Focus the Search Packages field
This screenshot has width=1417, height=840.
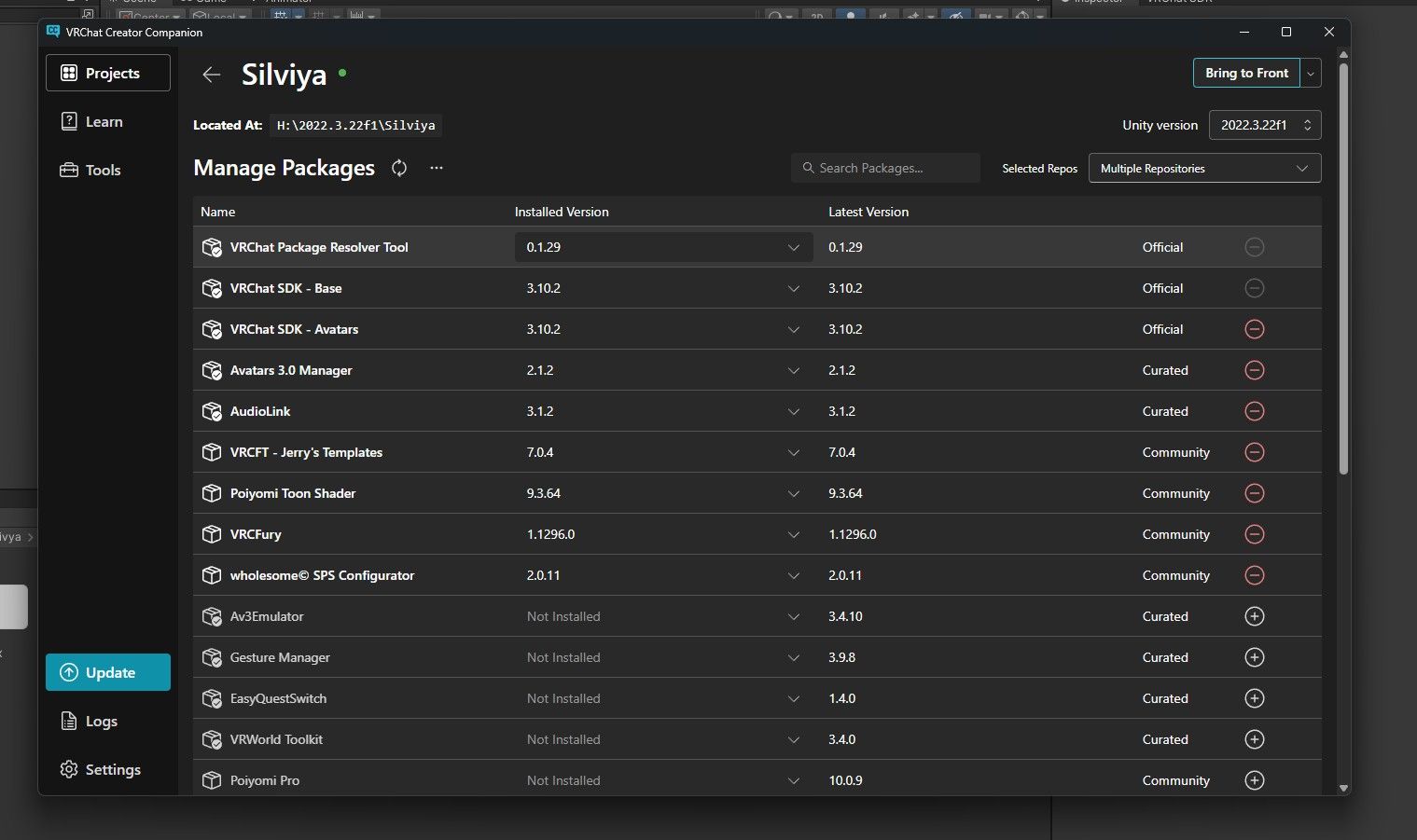(x=885, y=168)
